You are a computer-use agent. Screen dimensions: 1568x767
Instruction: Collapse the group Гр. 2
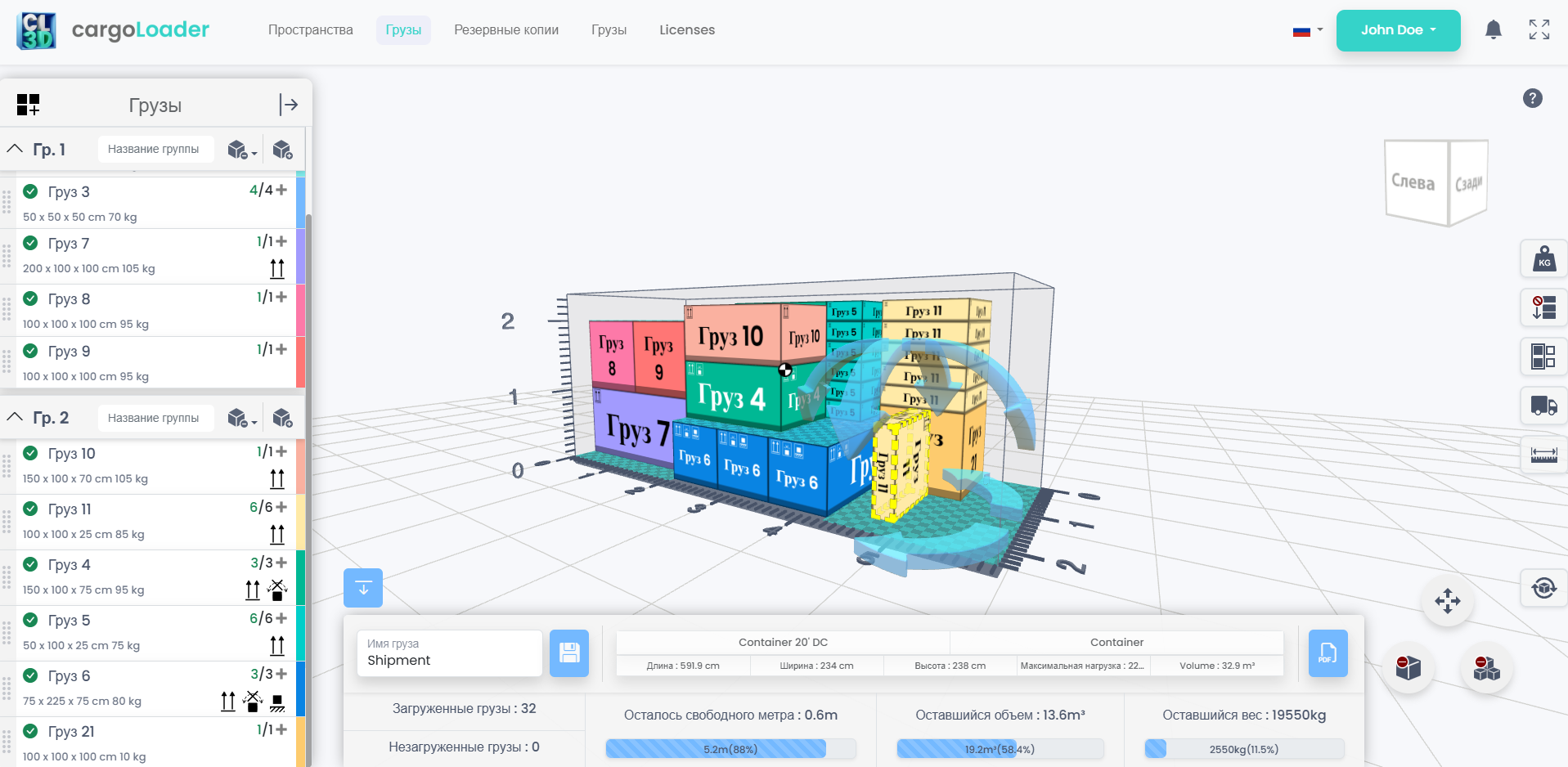[x=14, y=417]
